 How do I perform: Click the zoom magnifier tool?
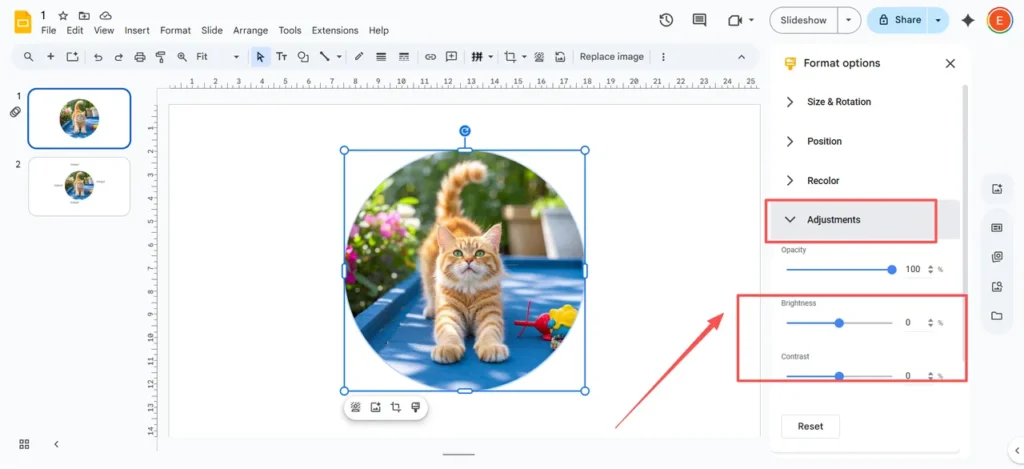coord(182,57)
